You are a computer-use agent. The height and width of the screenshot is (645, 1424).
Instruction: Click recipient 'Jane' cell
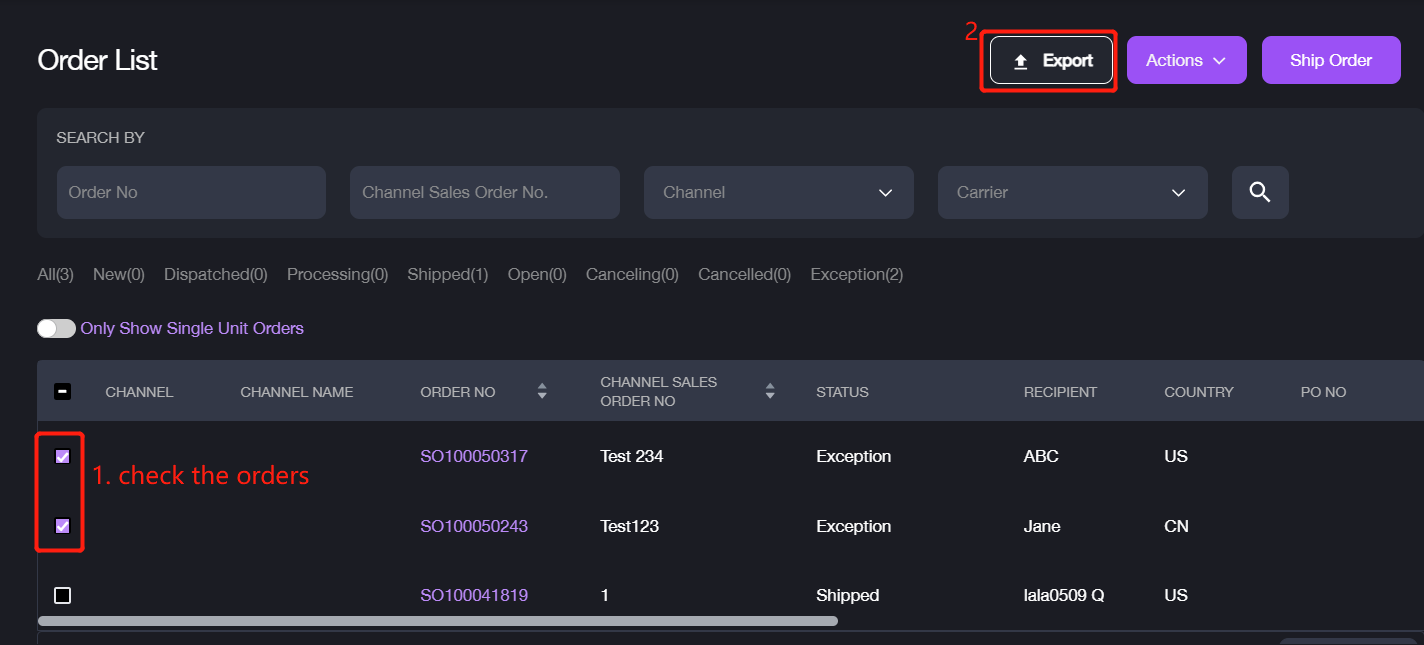1042,526
